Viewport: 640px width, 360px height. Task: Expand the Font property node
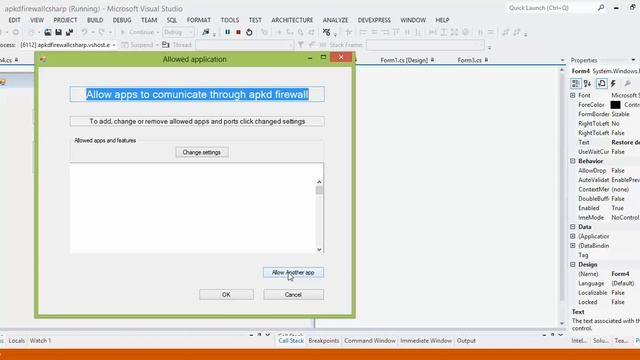pos(573,95)
